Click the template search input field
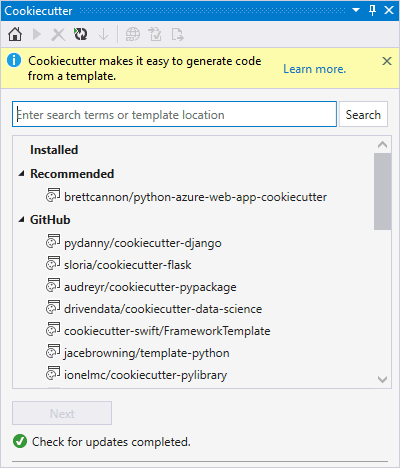This screenshot has width=400, height=468. [174, 114]
